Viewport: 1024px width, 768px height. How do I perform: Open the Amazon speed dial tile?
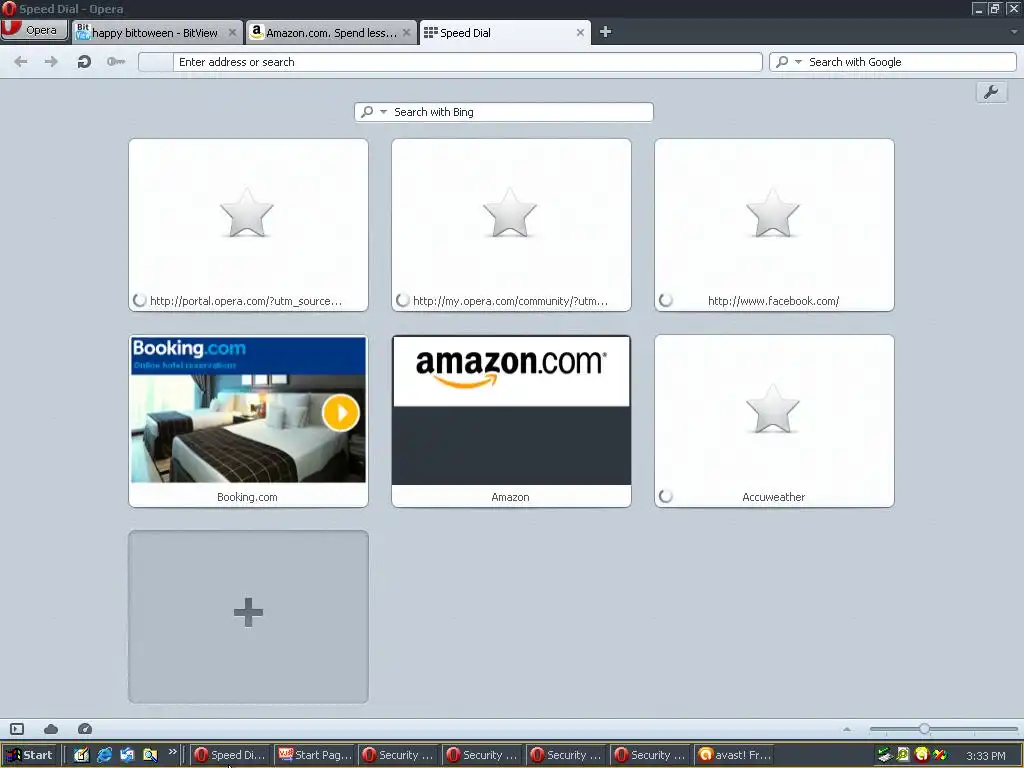pos(511,421)
